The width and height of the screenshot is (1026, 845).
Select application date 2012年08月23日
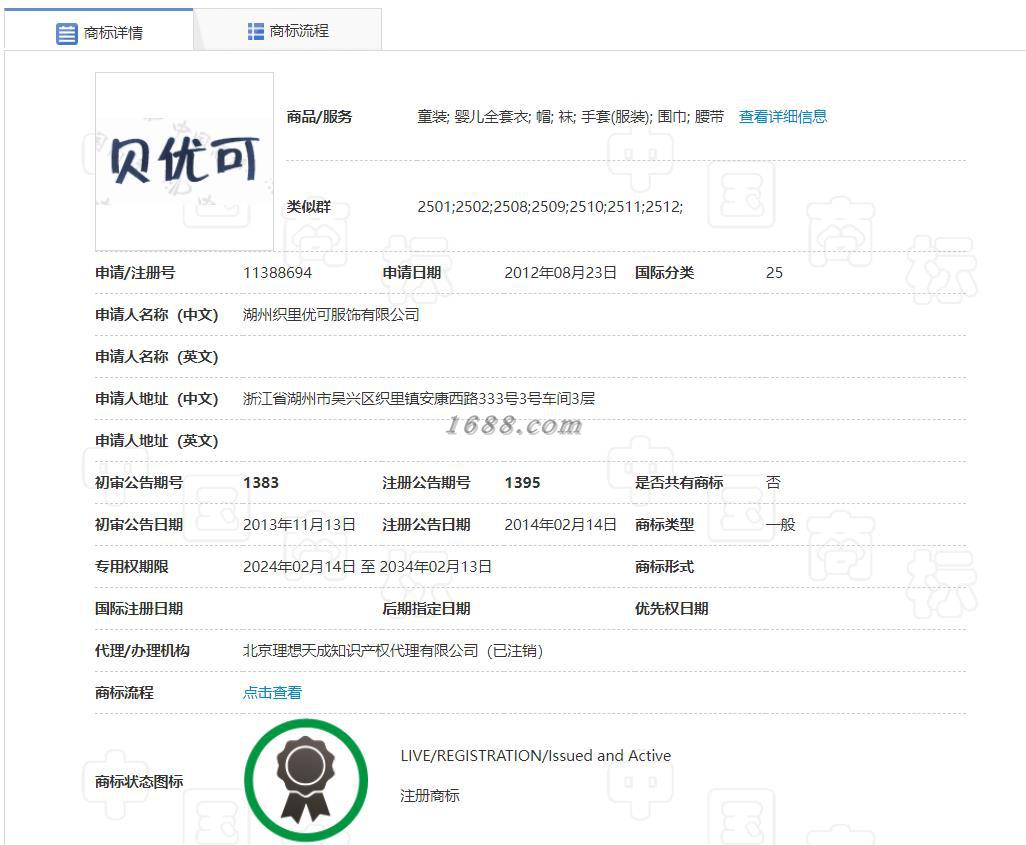click(x=560, y=272)
